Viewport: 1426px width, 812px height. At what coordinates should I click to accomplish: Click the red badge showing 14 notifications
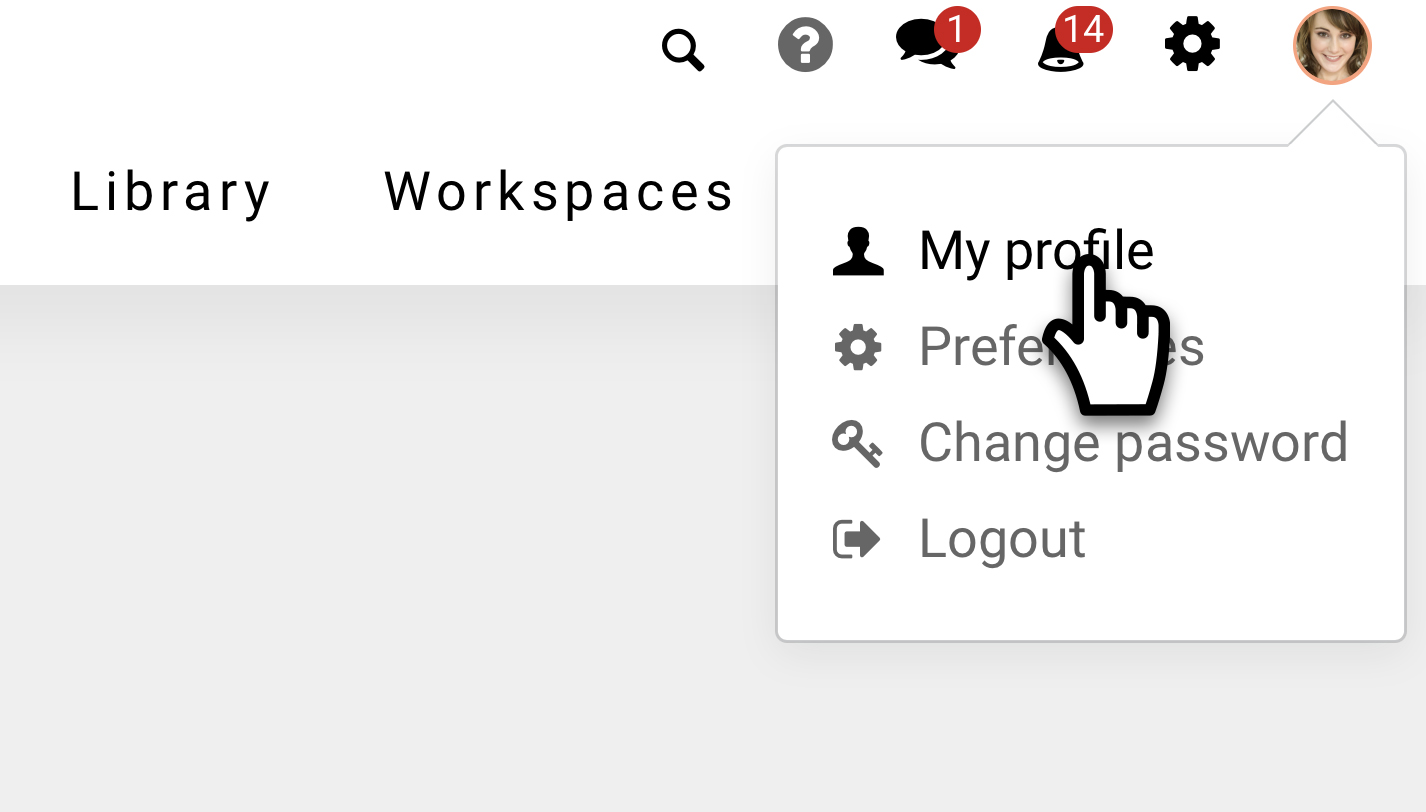tap(1084, 30)
